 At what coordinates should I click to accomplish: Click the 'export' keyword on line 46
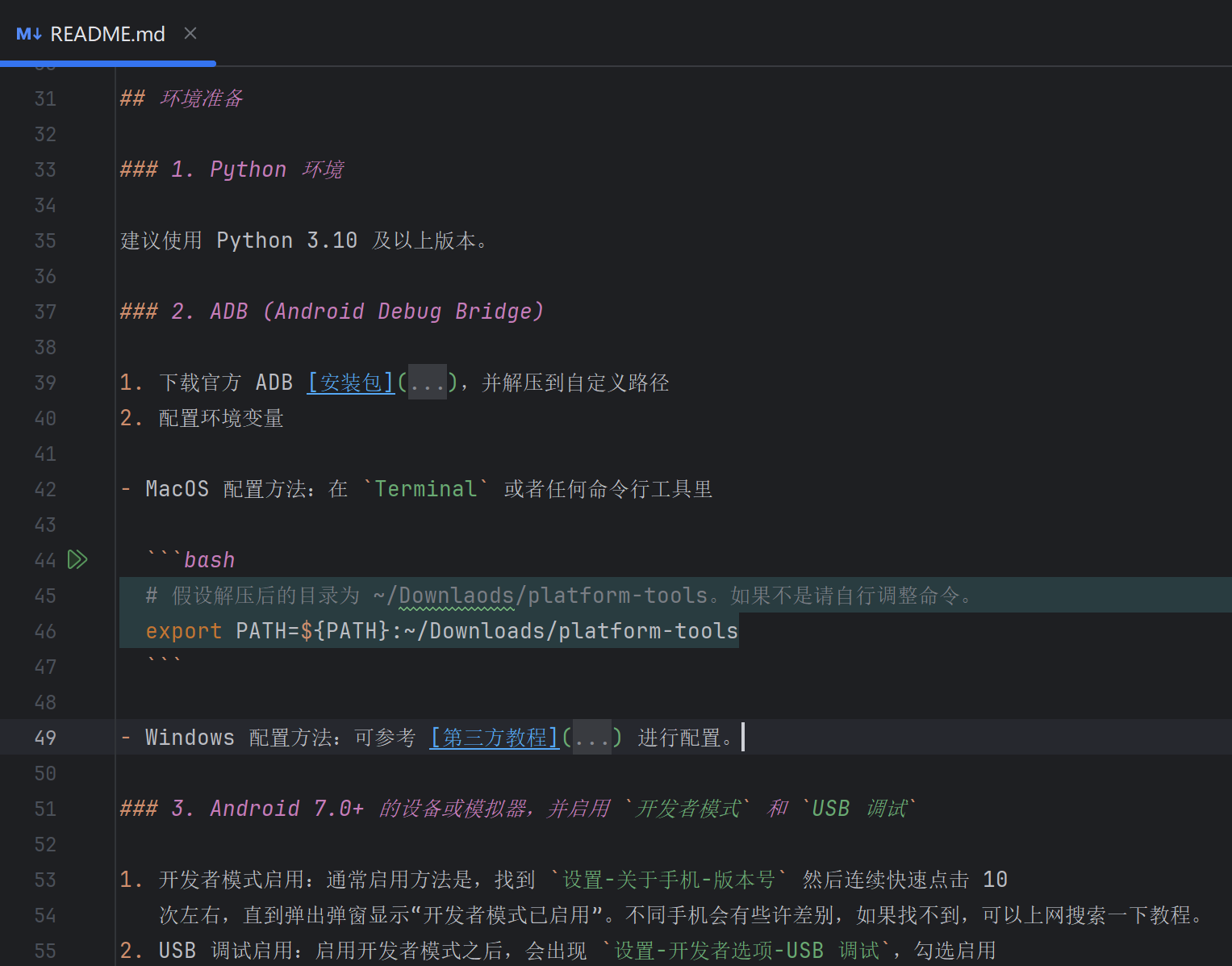184,631
